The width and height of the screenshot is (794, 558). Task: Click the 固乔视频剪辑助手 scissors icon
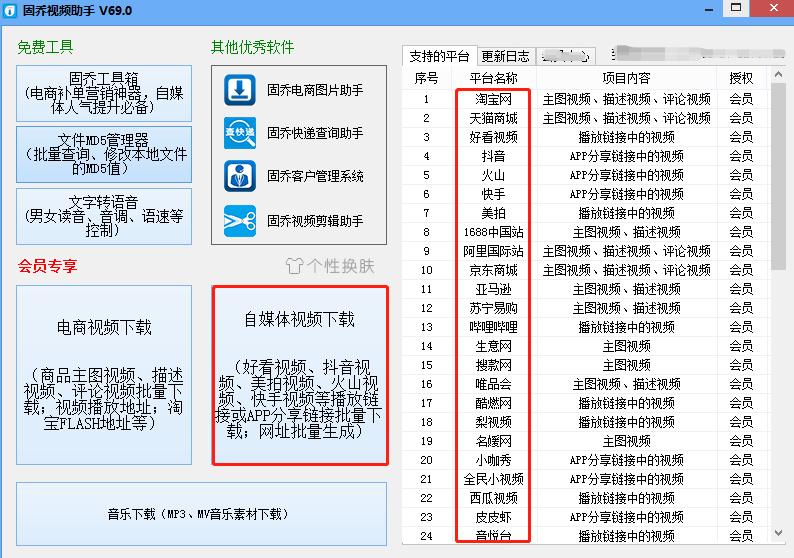[240, 221]
